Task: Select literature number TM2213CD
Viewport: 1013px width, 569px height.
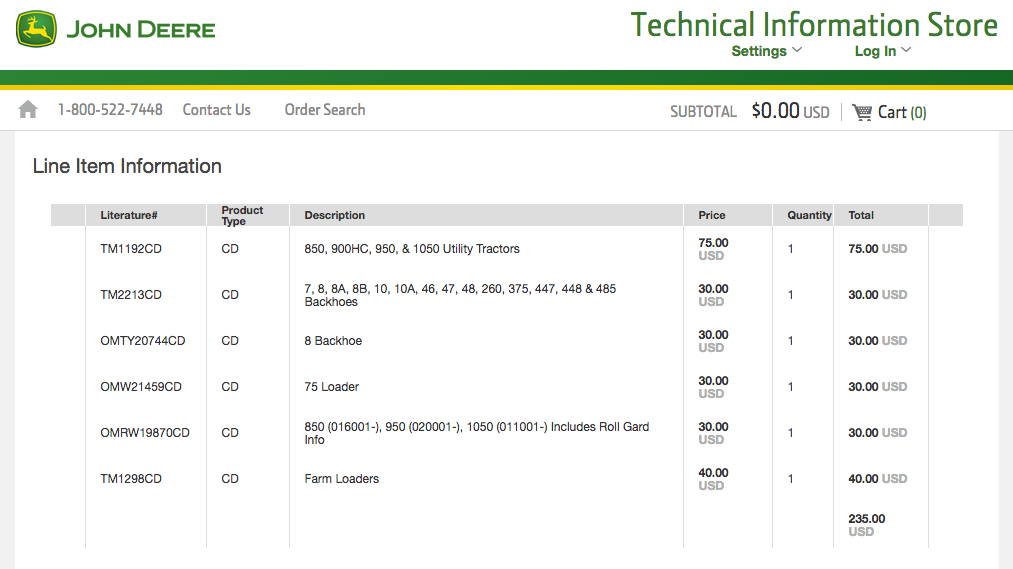Action: click(131, 295)
